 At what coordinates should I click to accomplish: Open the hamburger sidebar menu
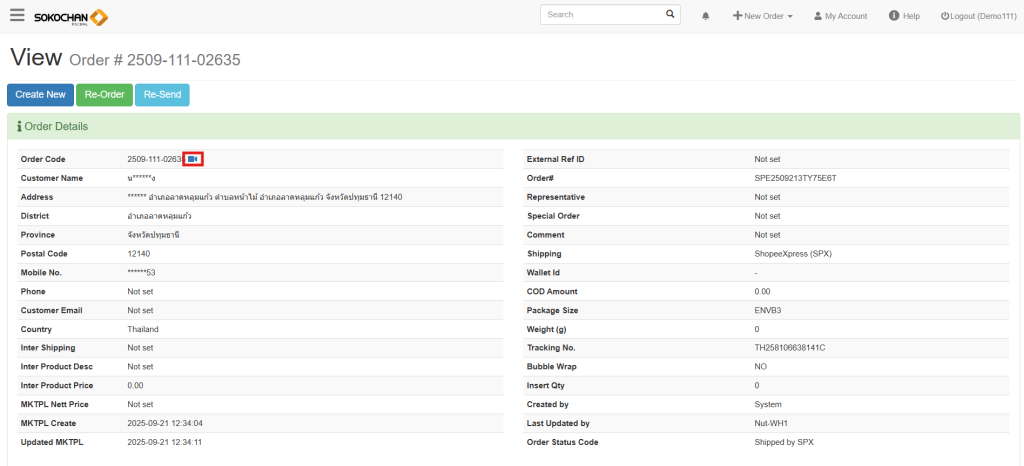click(x=17, y=16)
